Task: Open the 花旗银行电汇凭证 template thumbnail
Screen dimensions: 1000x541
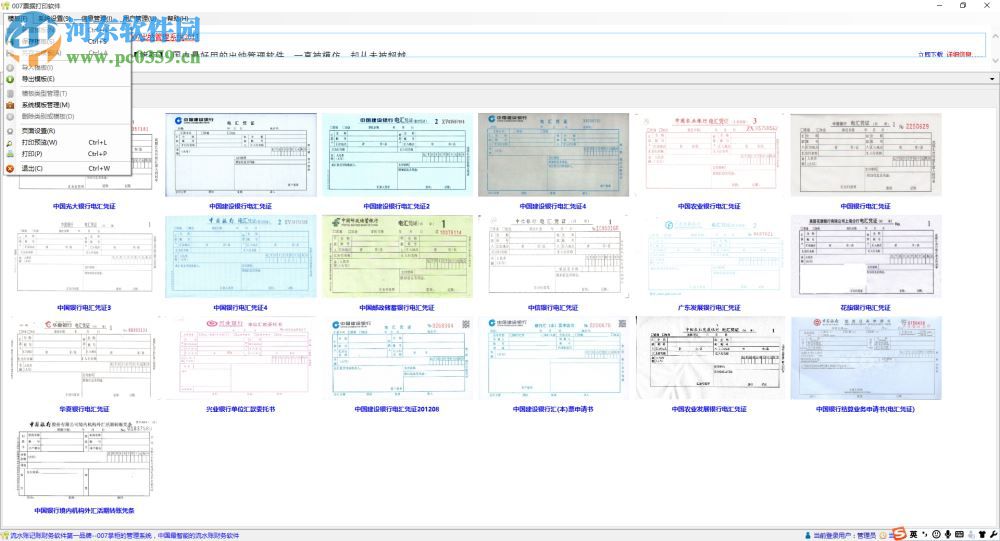Action: (865, 256)
